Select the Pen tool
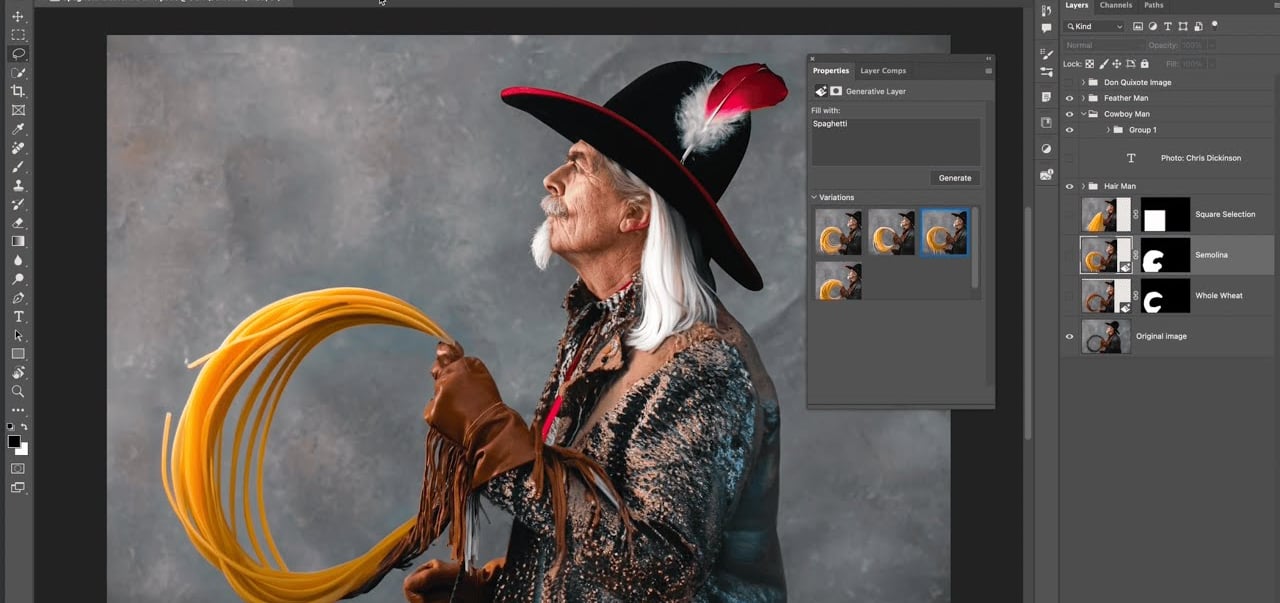The height and width of the screenshot is (603, 1280). point(18,298)
